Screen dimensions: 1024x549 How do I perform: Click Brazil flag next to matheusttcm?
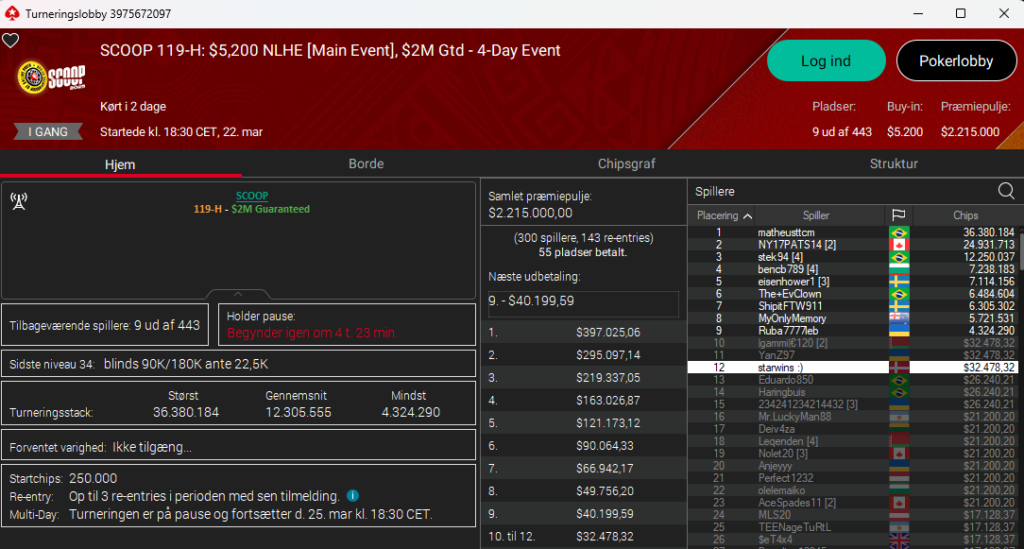pyautogui.click(x=898, y=233)
